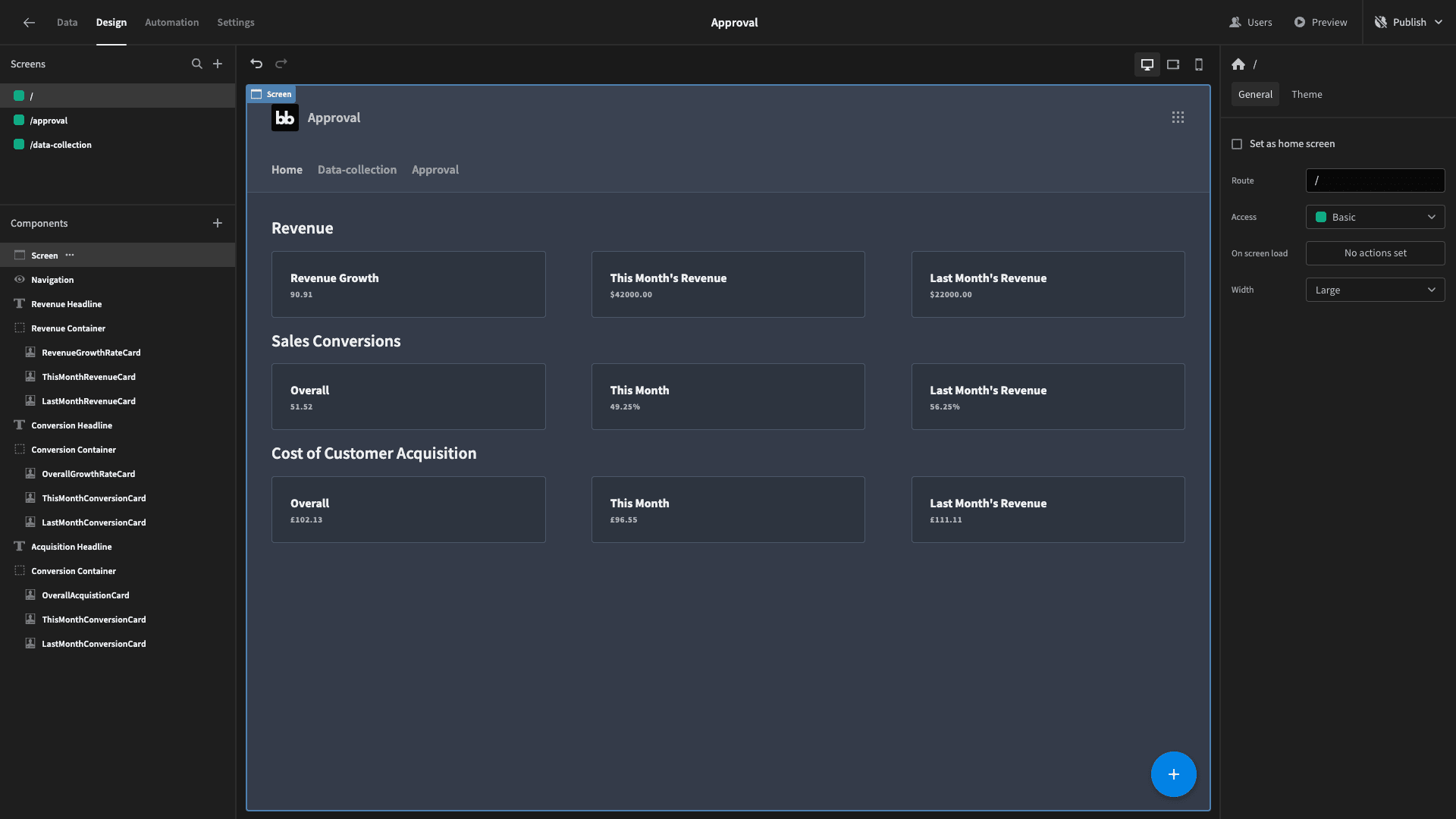
Task: Select the /data-collection screen
Action: (118, 145)
